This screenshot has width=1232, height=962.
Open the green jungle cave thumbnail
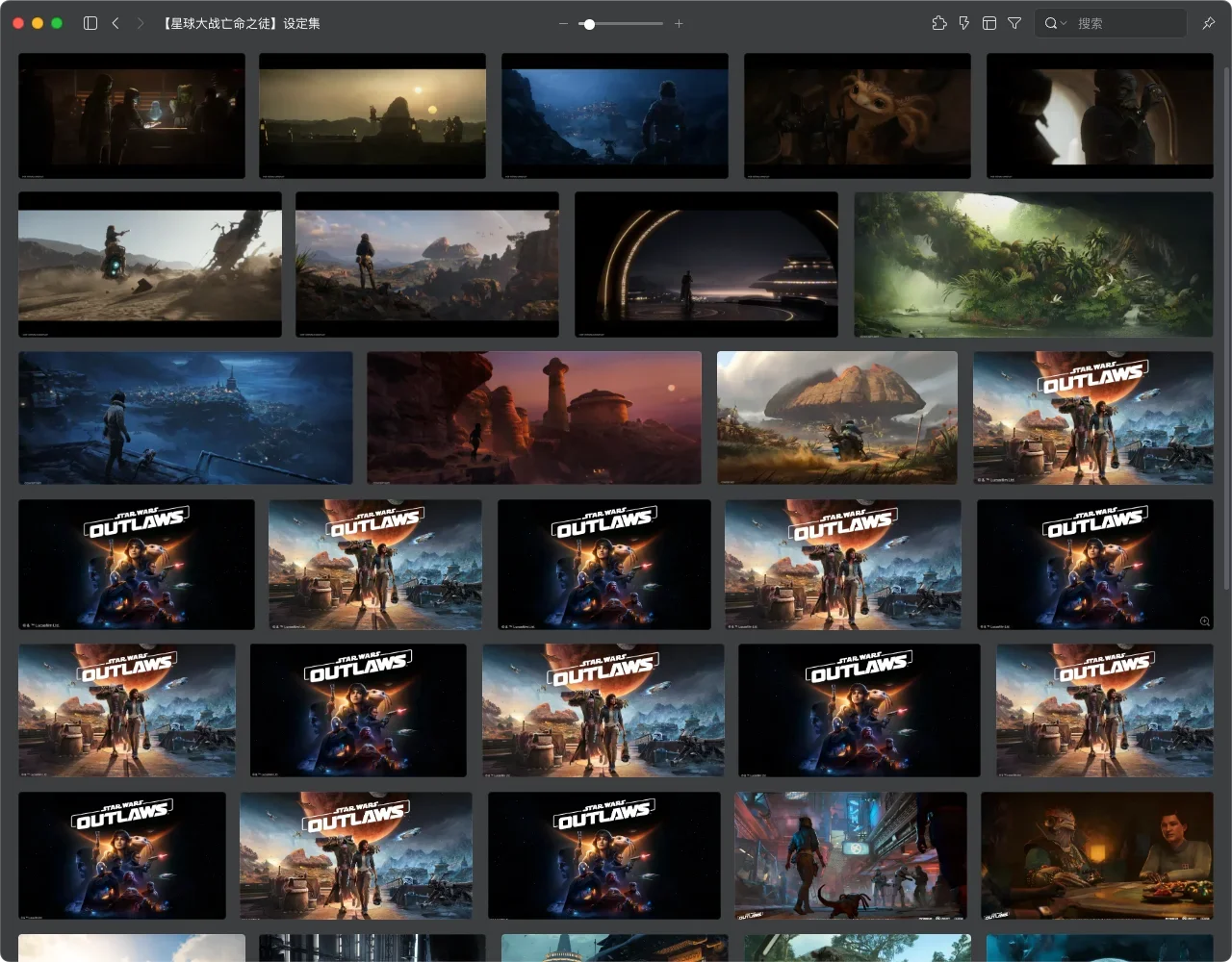[1034, 265]
